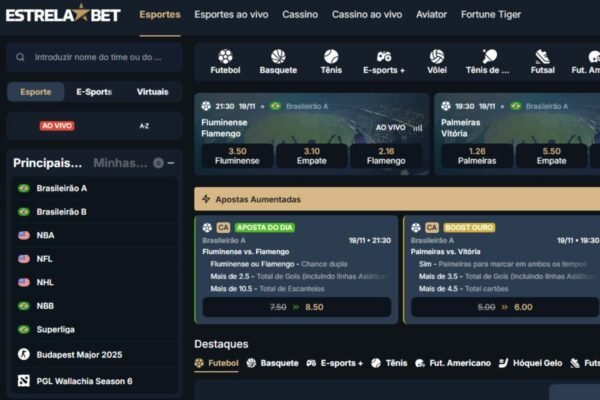Toggle the A-Z sorting option
600x400 pixels.
pos(144,126)
